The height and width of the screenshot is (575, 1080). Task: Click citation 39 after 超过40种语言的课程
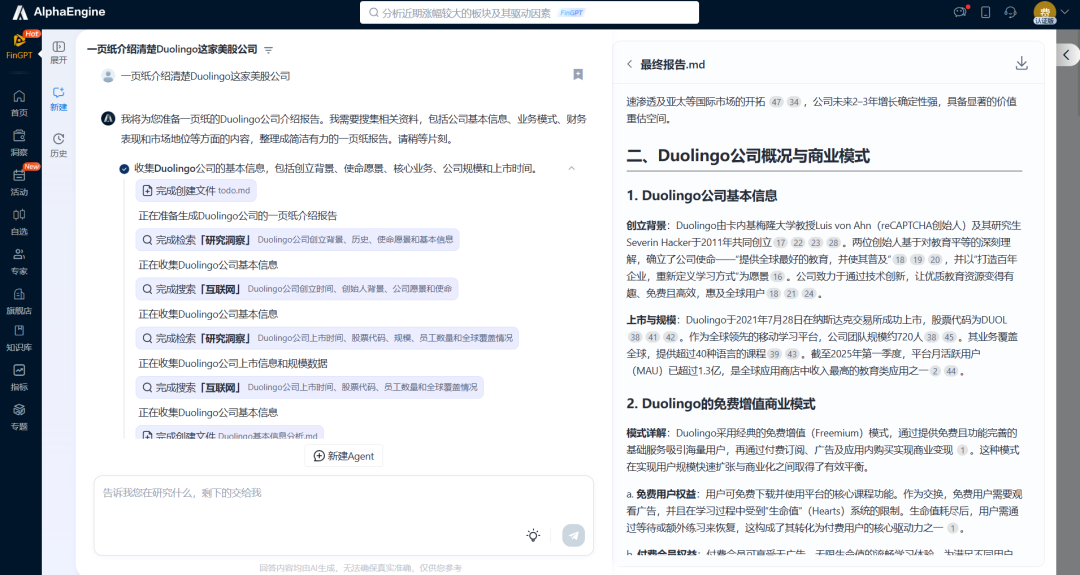pyautogui.click(x=775, y=354)
